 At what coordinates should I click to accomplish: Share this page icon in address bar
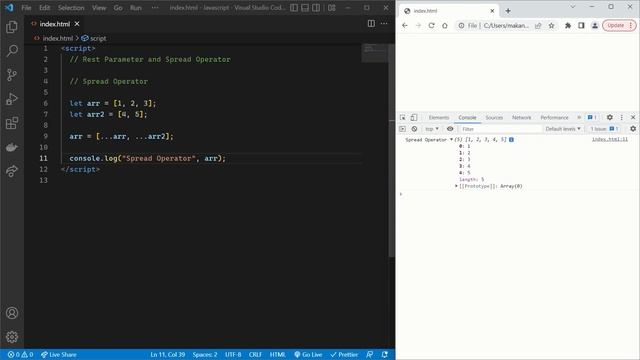(x=538, y=25)
